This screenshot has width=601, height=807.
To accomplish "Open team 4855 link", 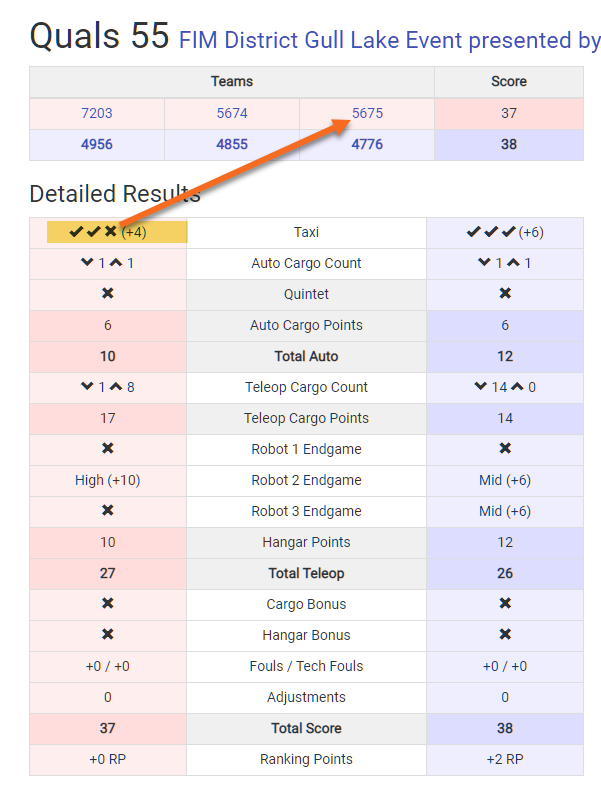I will (x=232, y=144).
